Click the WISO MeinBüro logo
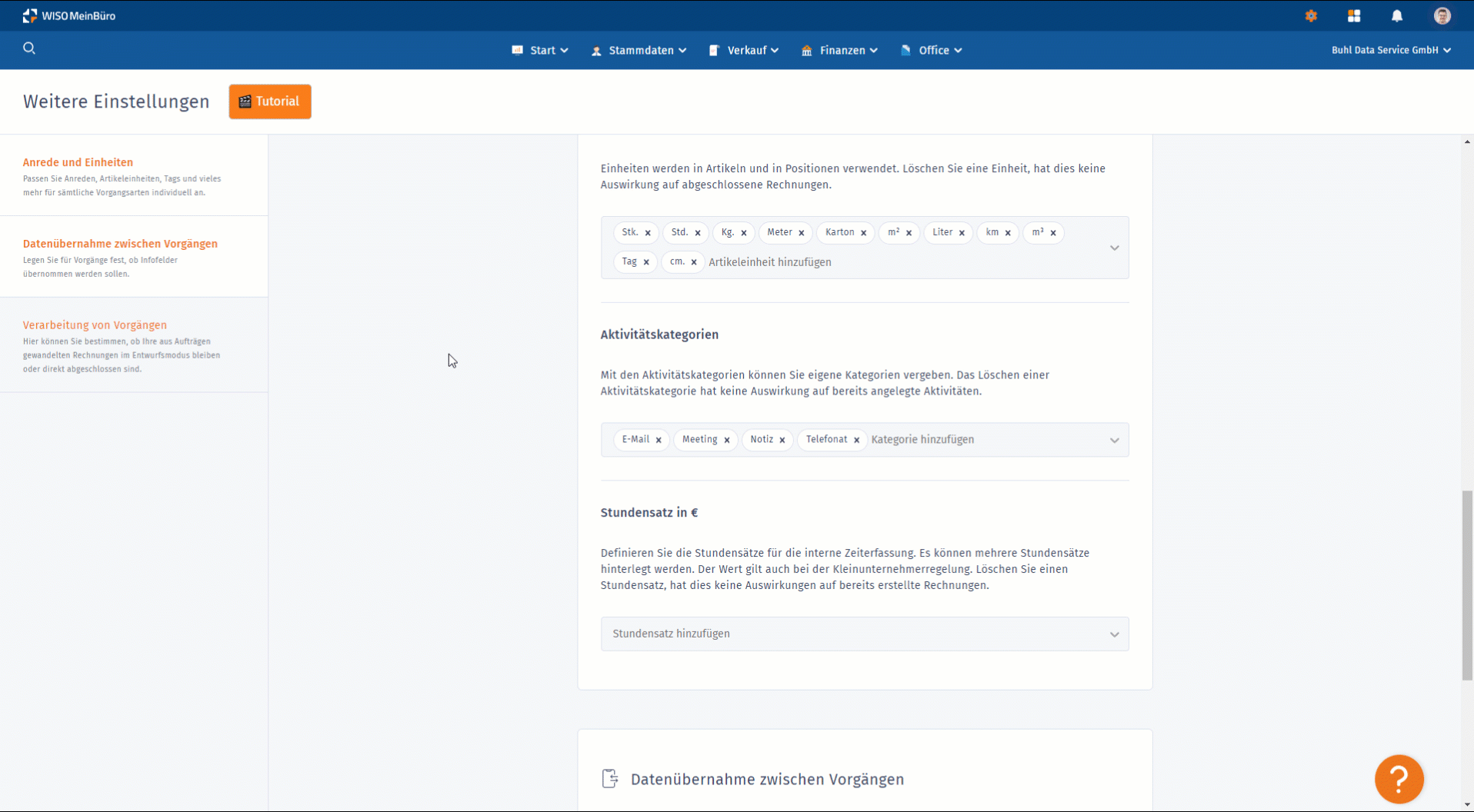The height and width of the screenshot is (812, 1474). click(x=69, y=16)
